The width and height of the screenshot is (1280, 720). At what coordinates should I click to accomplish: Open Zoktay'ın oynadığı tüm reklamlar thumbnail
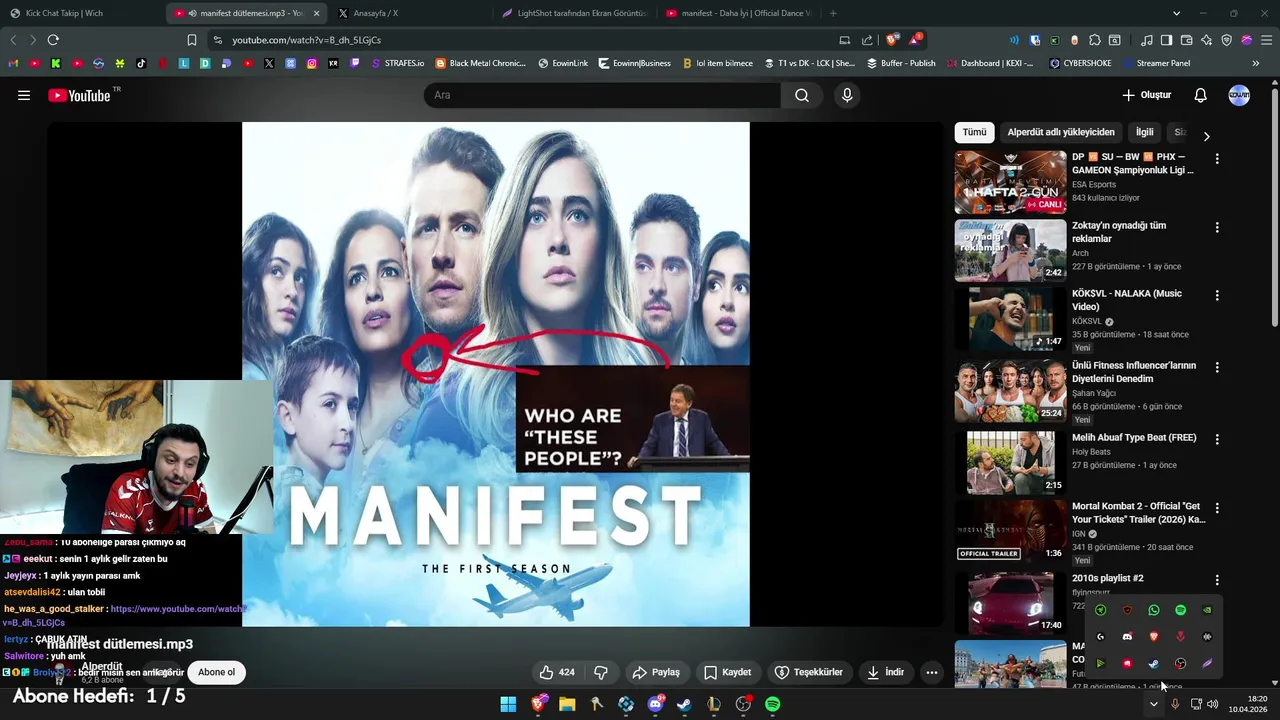(x=1010, y=251)
